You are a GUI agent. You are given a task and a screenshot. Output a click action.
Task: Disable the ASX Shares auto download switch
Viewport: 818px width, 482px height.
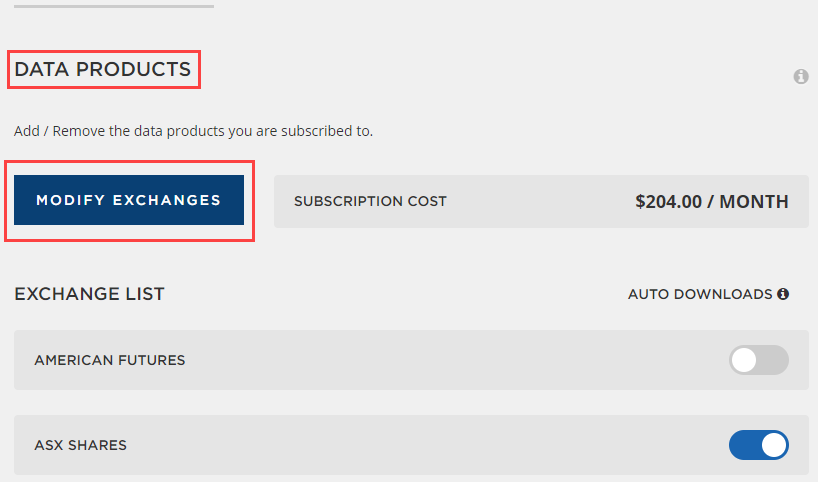click(x=759, y=445)
